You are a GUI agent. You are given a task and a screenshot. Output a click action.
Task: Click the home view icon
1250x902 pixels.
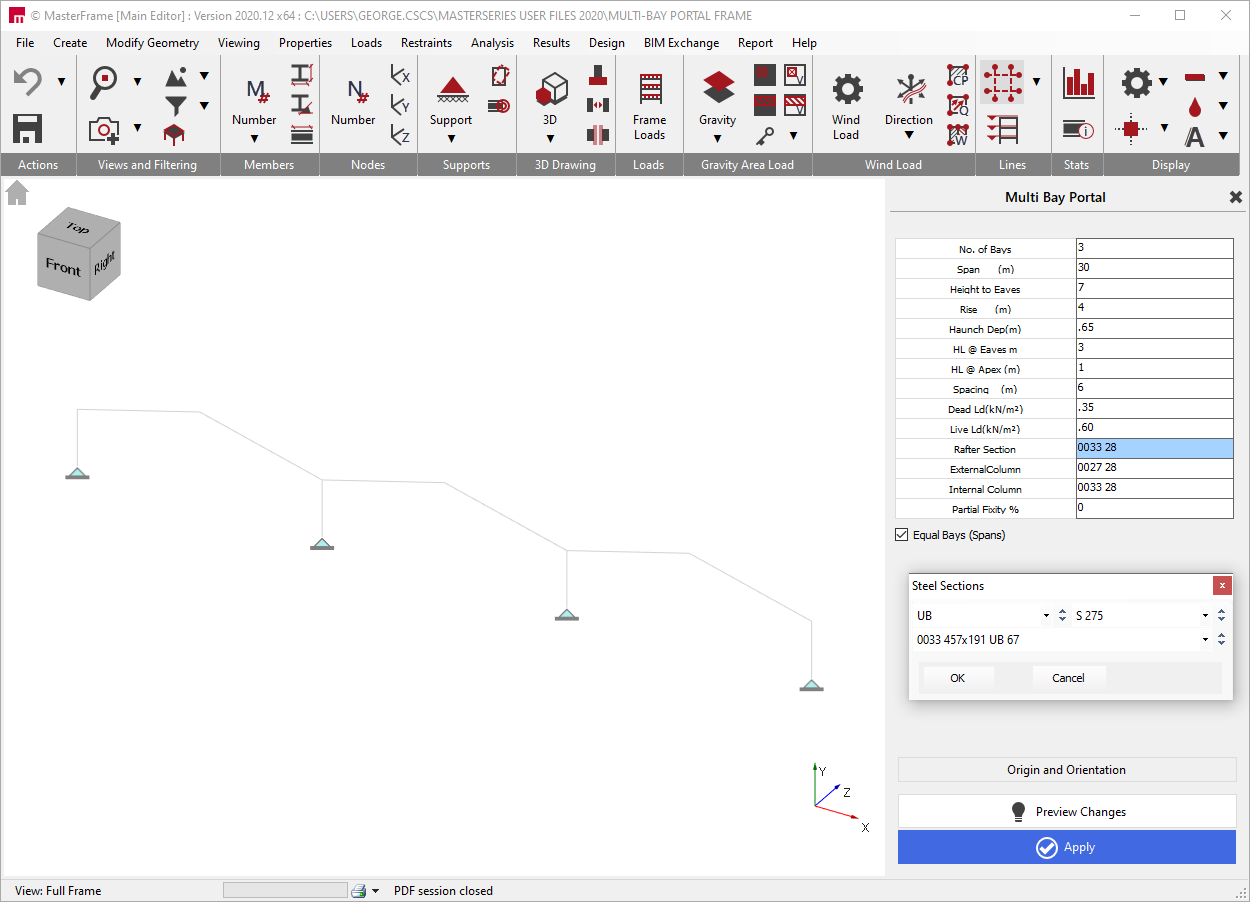(x=17, y=193)
